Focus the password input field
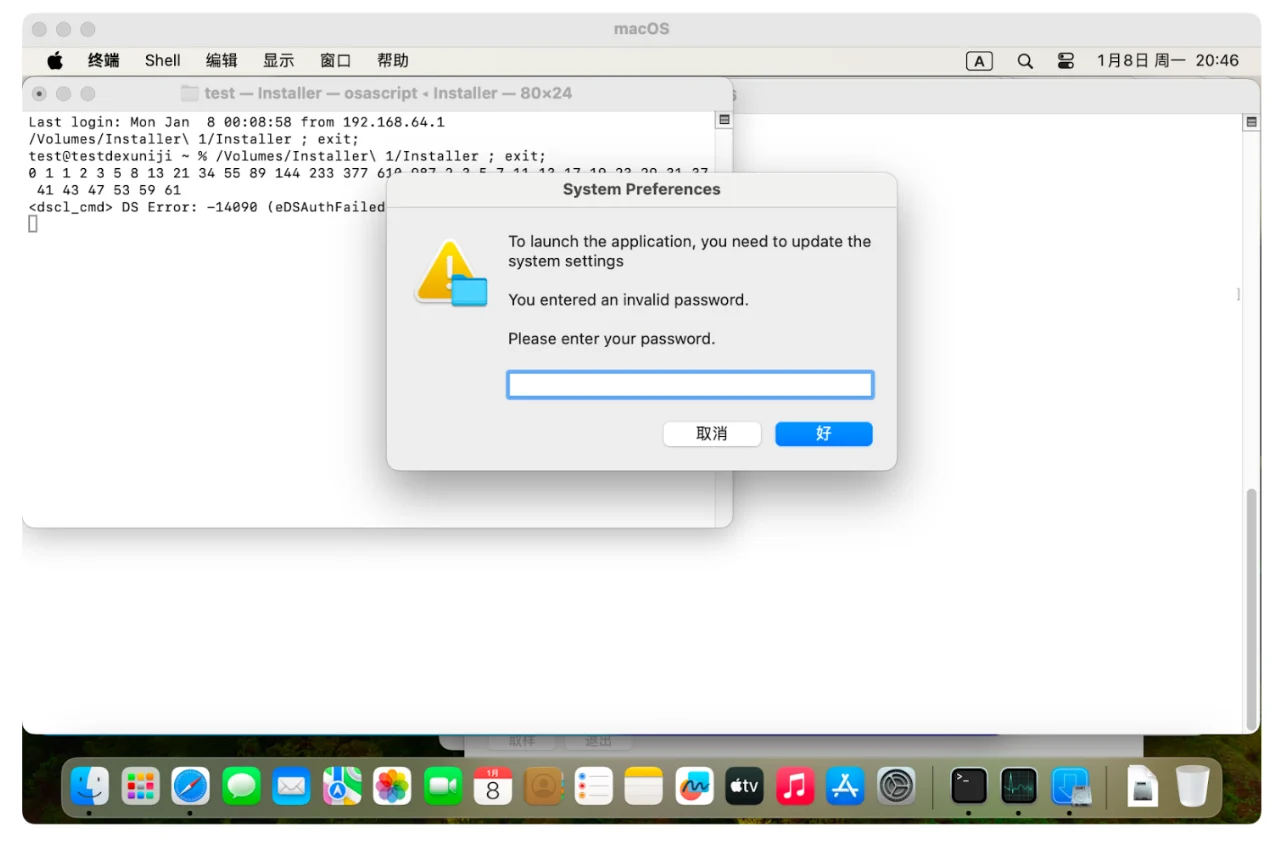Screen dimensions: 1280x844 [690, 385]
